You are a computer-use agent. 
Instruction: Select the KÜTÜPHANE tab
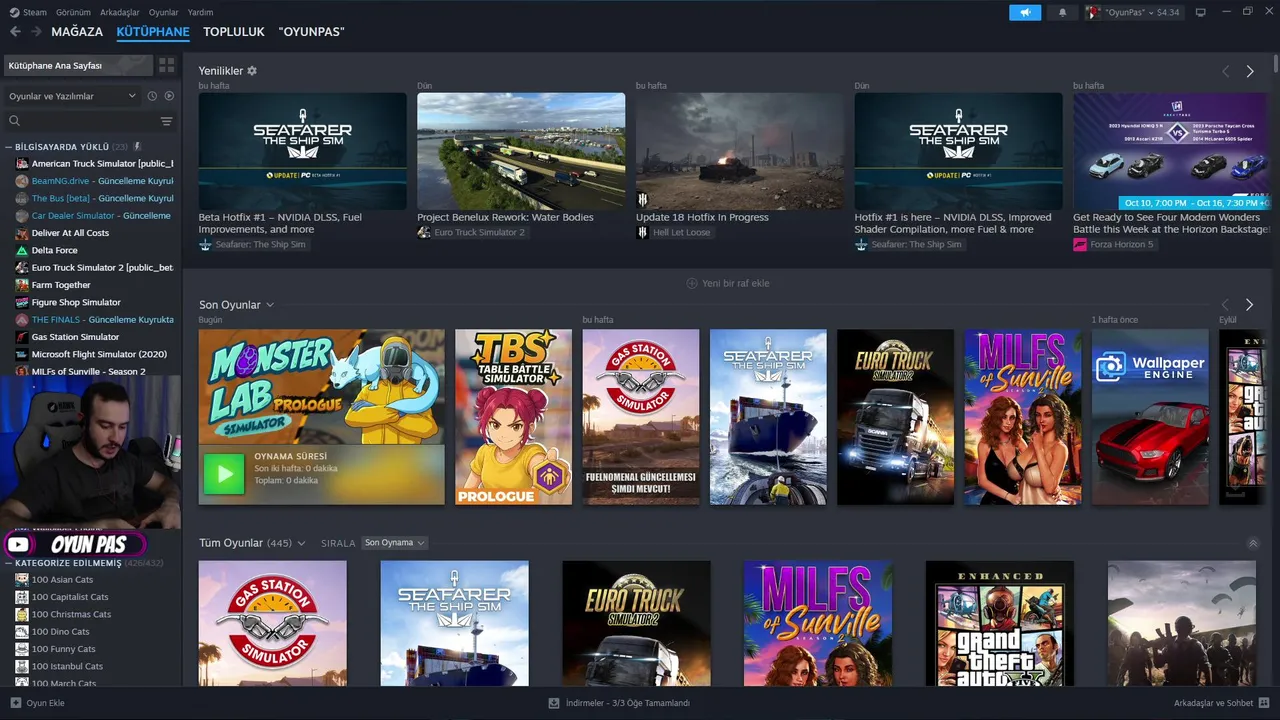[x=153, y=32]
